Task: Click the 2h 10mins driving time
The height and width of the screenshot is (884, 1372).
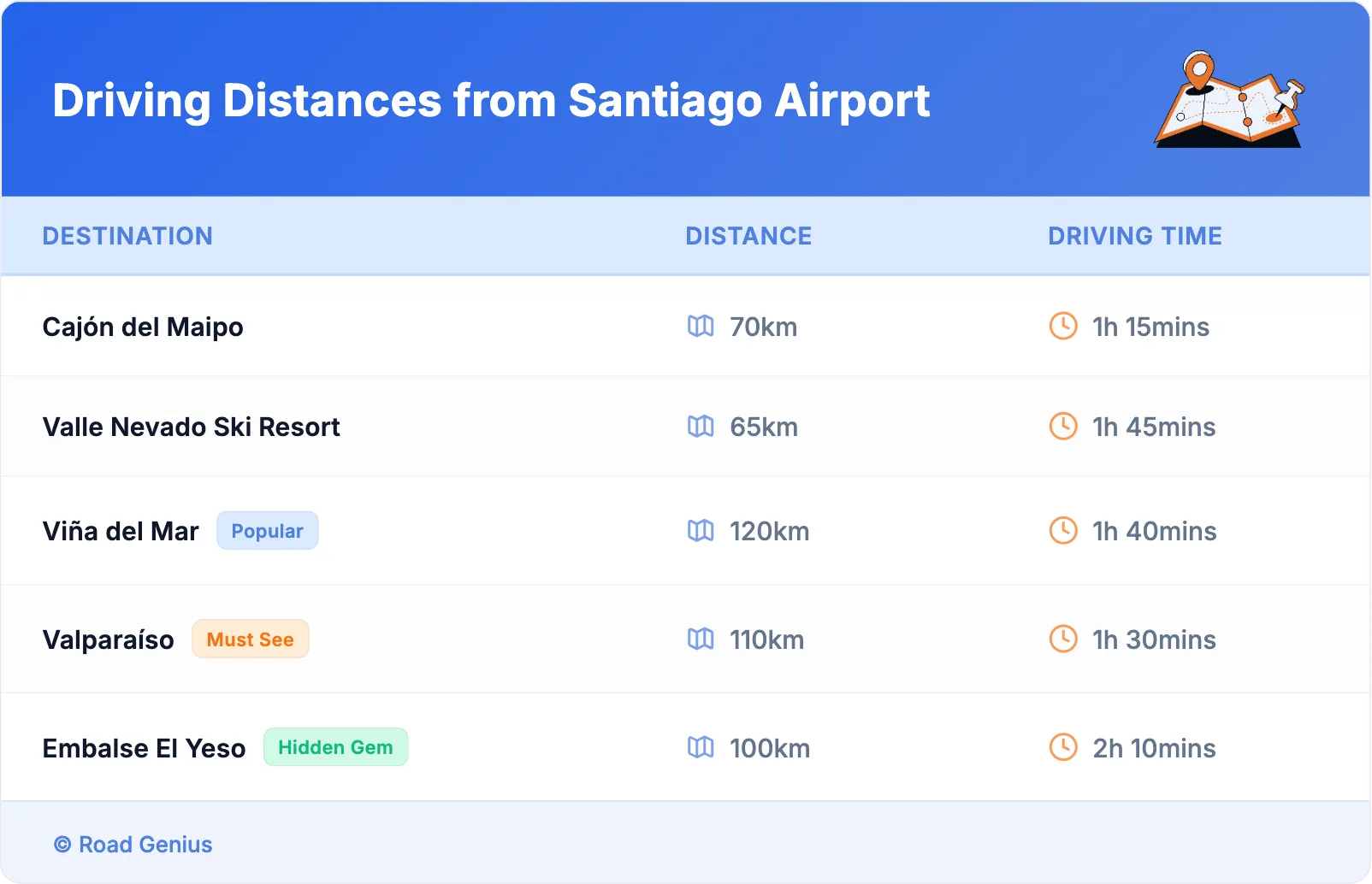Action: (1154, 748)
